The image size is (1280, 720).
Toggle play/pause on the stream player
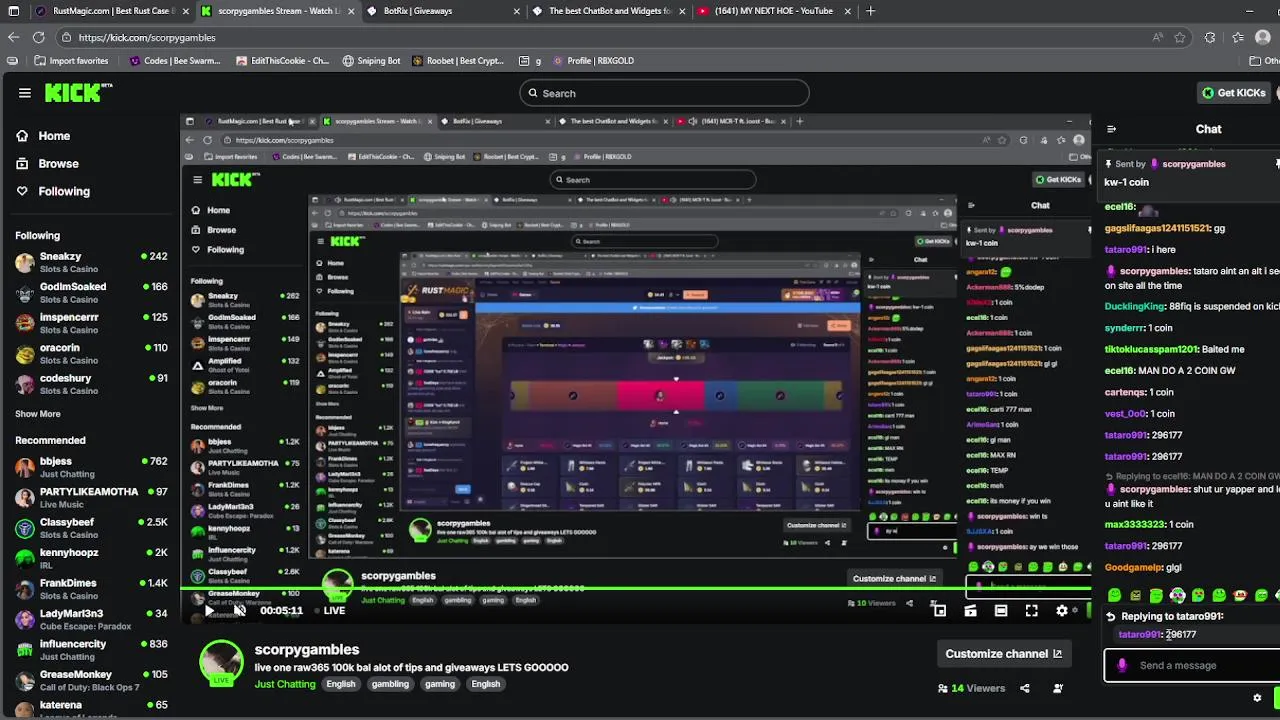click(x=210, y=610)
